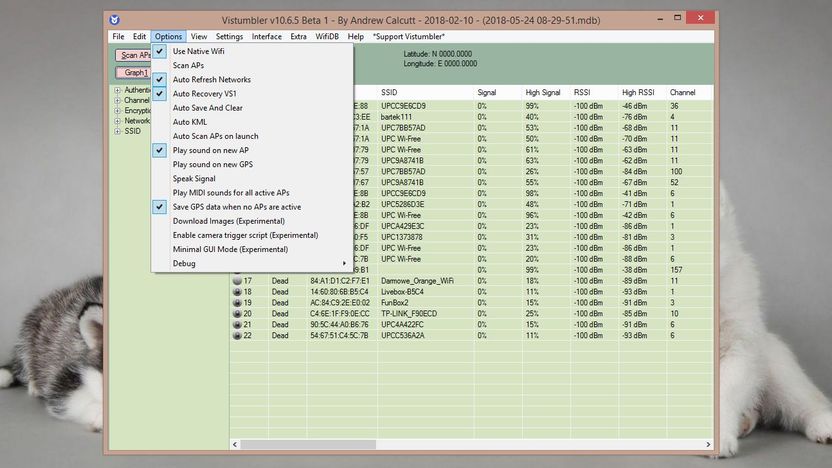Toggle Auto Refresh Networks checkmark
The image size is (832, 468).
click(159, 80)
